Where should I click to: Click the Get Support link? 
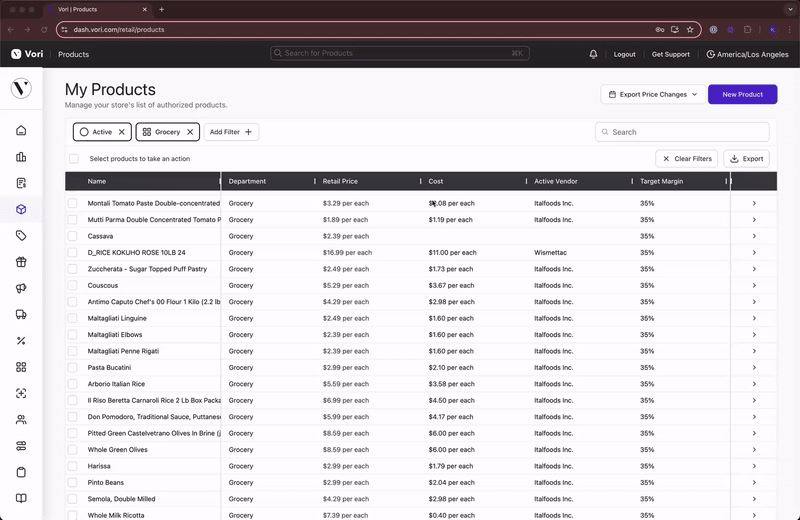click(670, 54)
